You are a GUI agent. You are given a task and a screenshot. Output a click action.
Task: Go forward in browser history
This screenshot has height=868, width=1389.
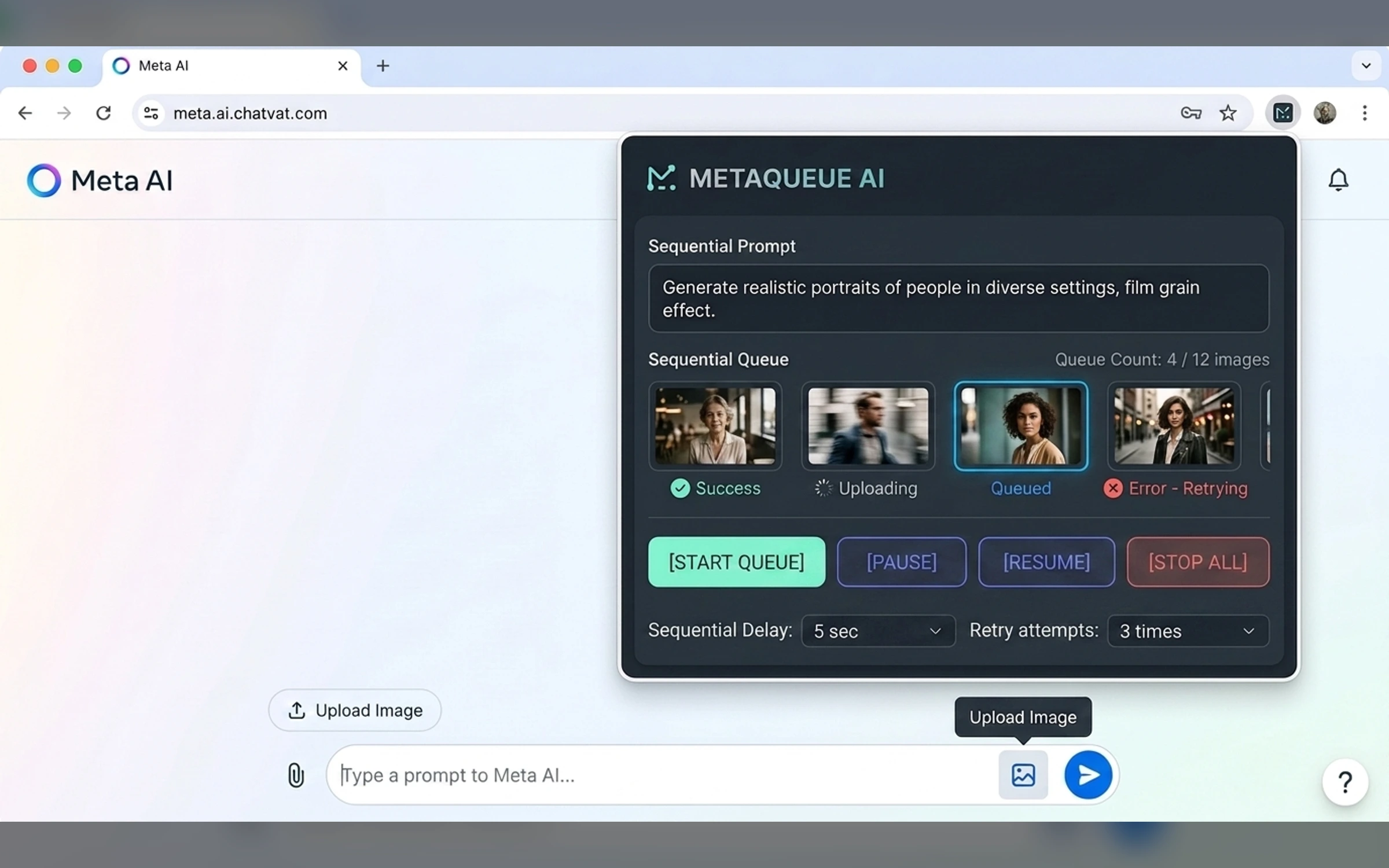pyautogui.click(x=64, y=113)
